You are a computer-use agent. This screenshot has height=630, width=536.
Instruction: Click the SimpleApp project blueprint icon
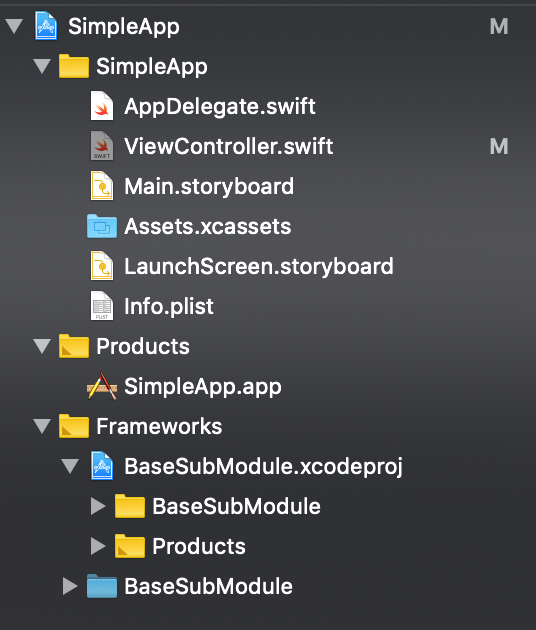tap(46, 26)
